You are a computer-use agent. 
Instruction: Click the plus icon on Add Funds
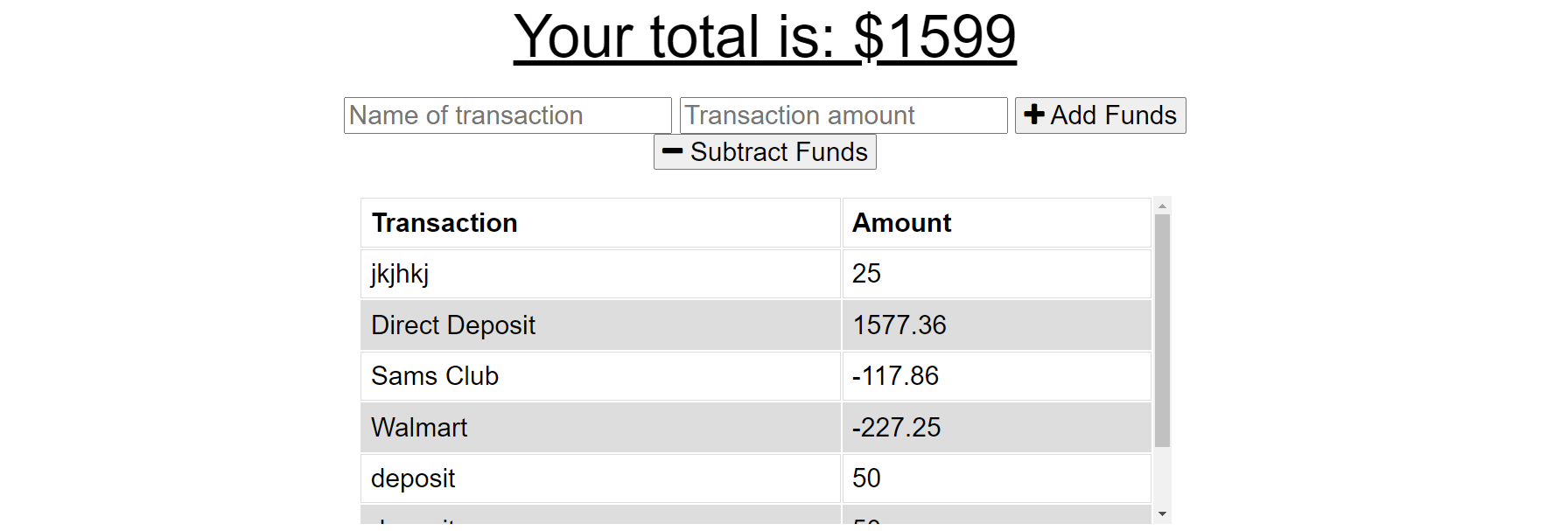(x=1033, y=114)
